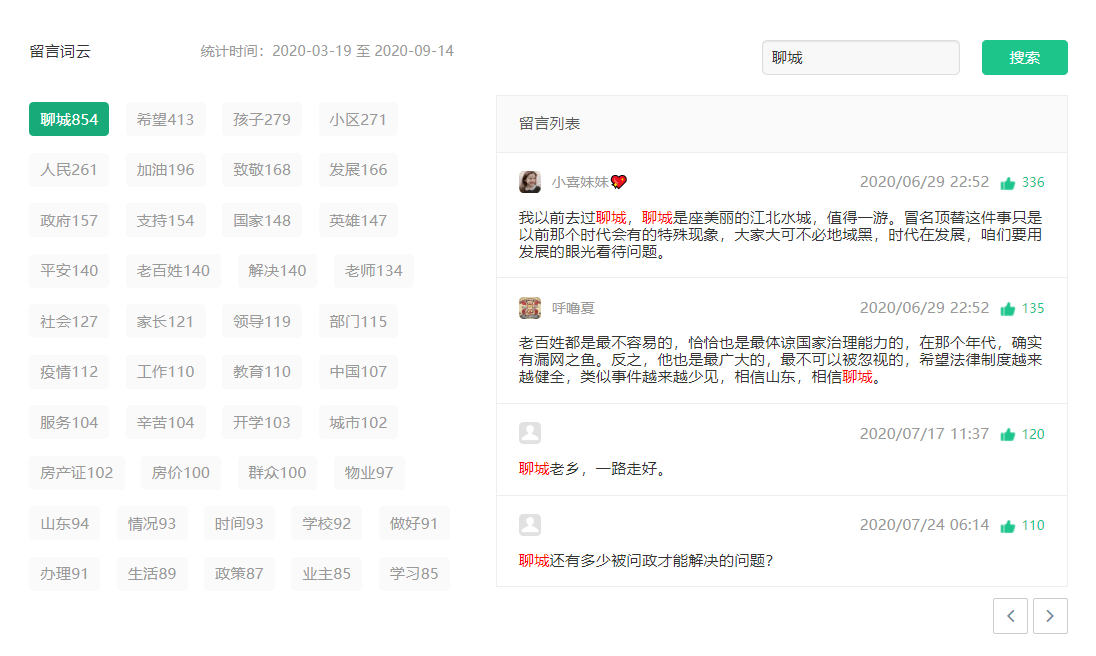The height and width of the screenshot is (656, 1096).
Task: Choose the 老百姓140 word tag
Action: point(173,270)
